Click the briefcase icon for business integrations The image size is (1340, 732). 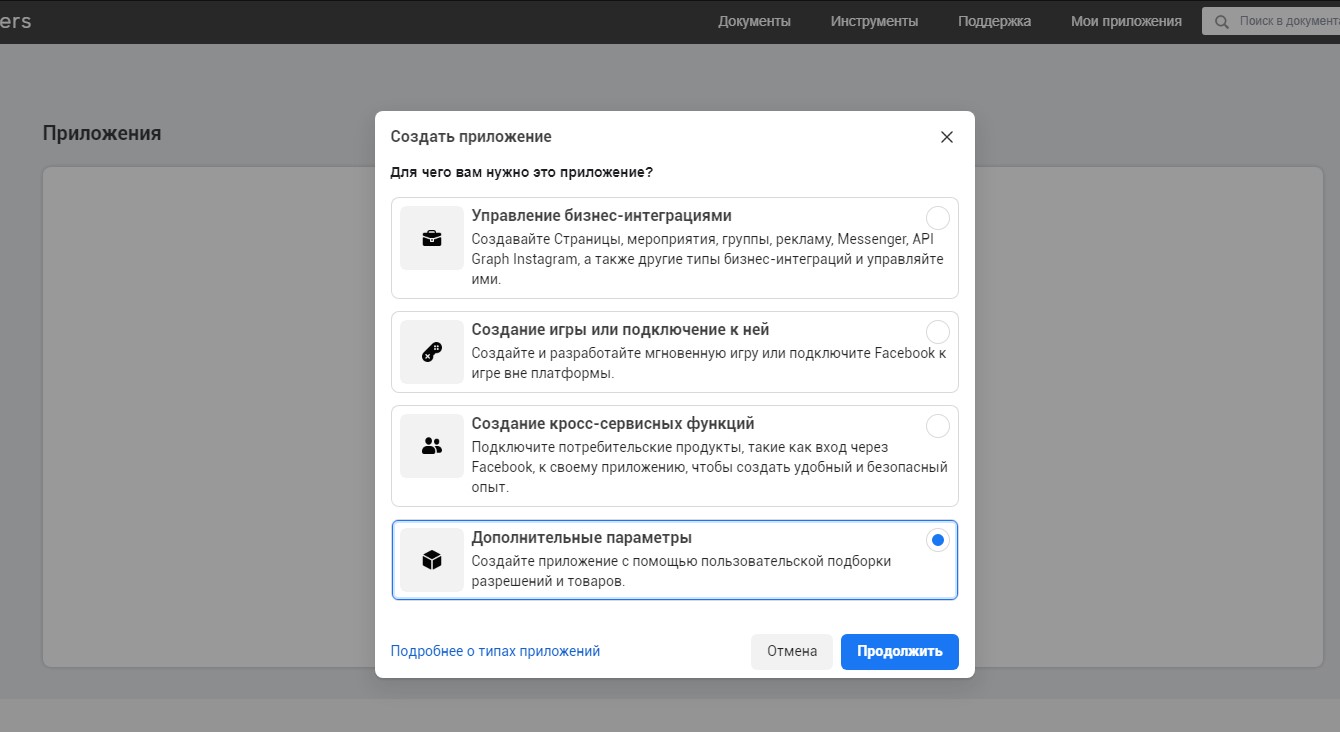(432, 238)
